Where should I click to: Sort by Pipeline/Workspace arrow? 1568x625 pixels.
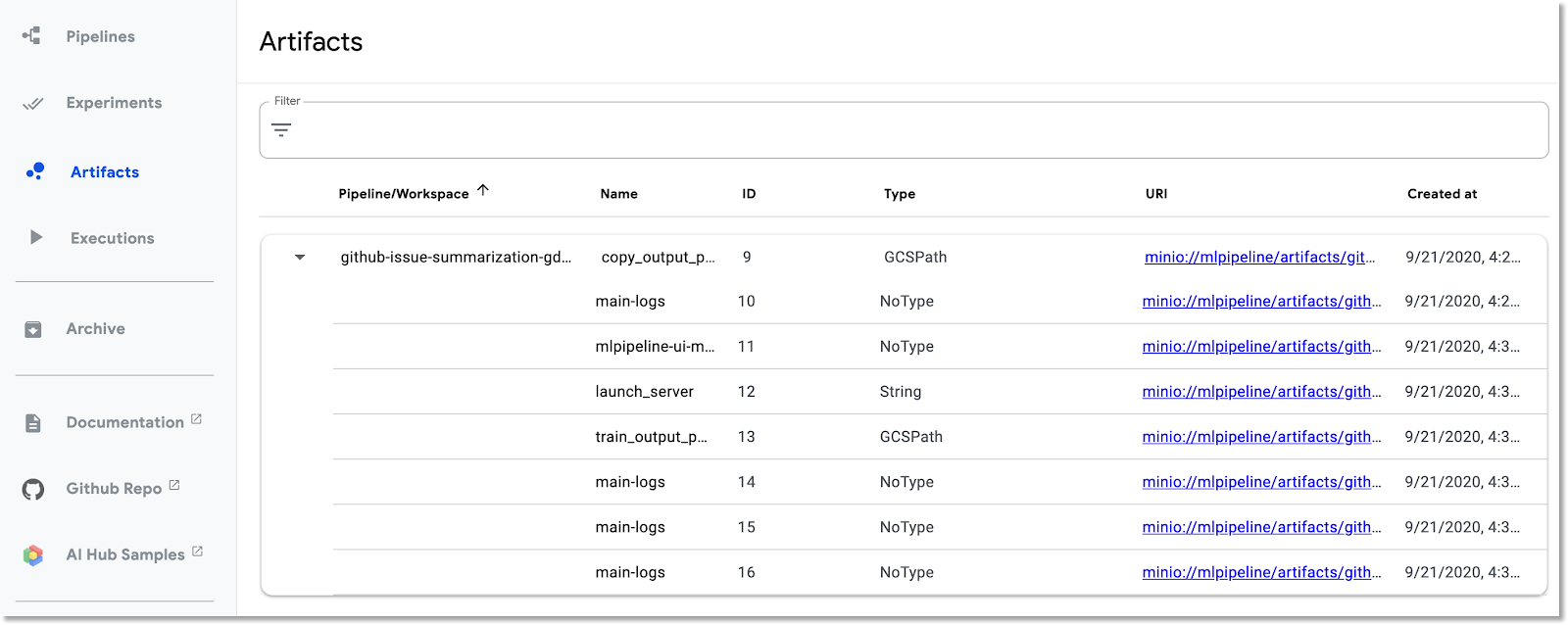[483, 191]
